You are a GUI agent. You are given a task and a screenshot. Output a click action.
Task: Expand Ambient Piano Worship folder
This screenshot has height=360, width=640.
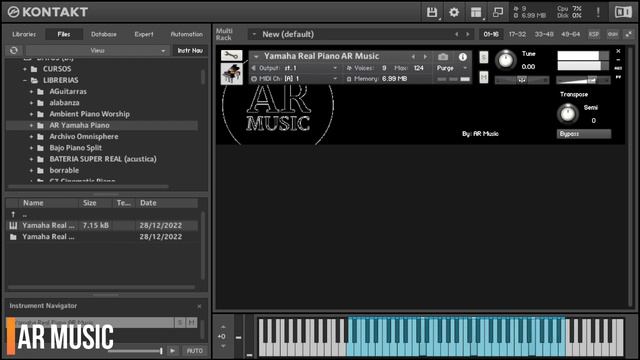point(31,114)
